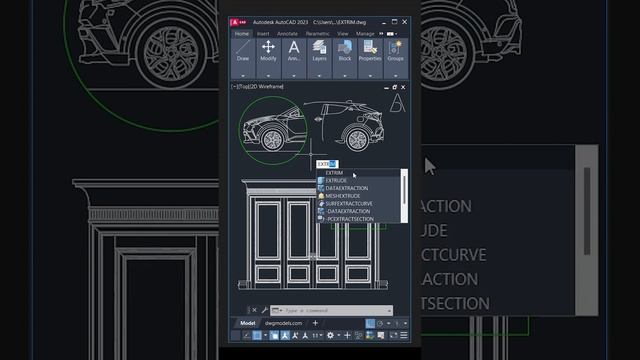Expand the Properties panel flyout arrow
This screenshot has width=640, height=360.
pyautogui.click(x=370, y=76)
